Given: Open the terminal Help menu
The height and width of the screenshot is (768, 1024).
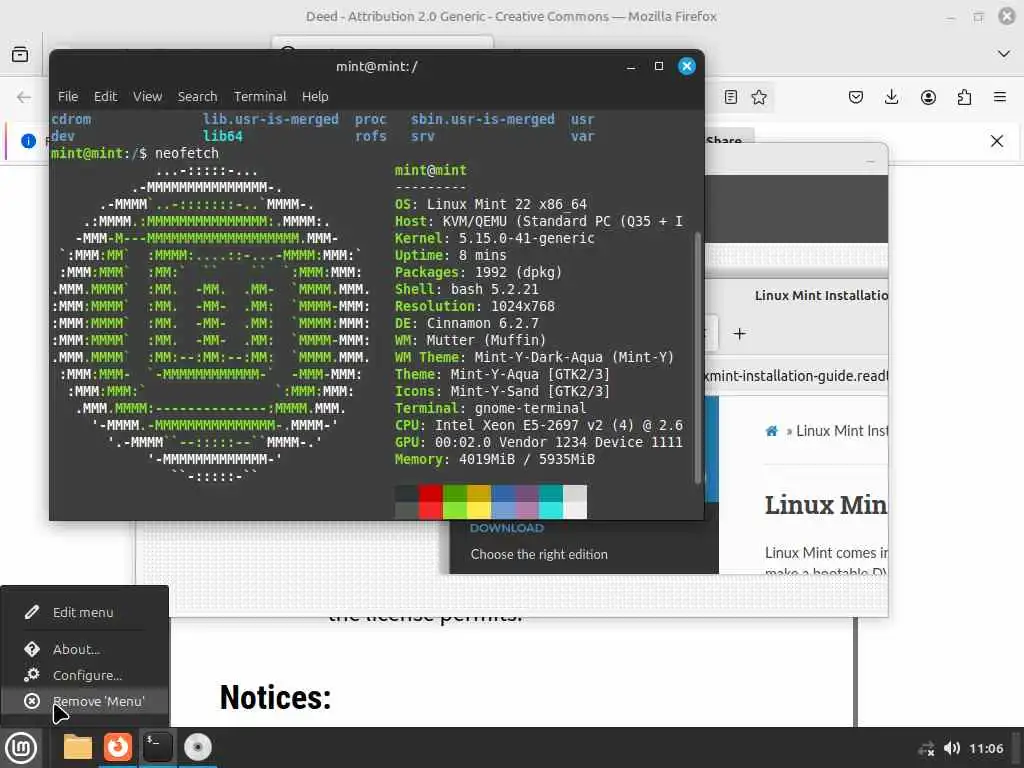Looking at the screenshot, I should click(315, 97).
